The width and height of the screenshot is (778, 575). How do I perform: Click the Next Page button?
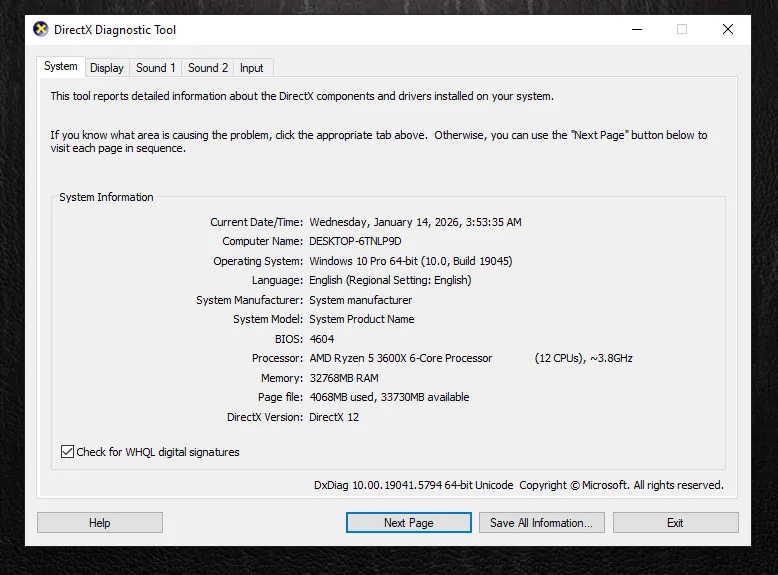tap(408, 523)
